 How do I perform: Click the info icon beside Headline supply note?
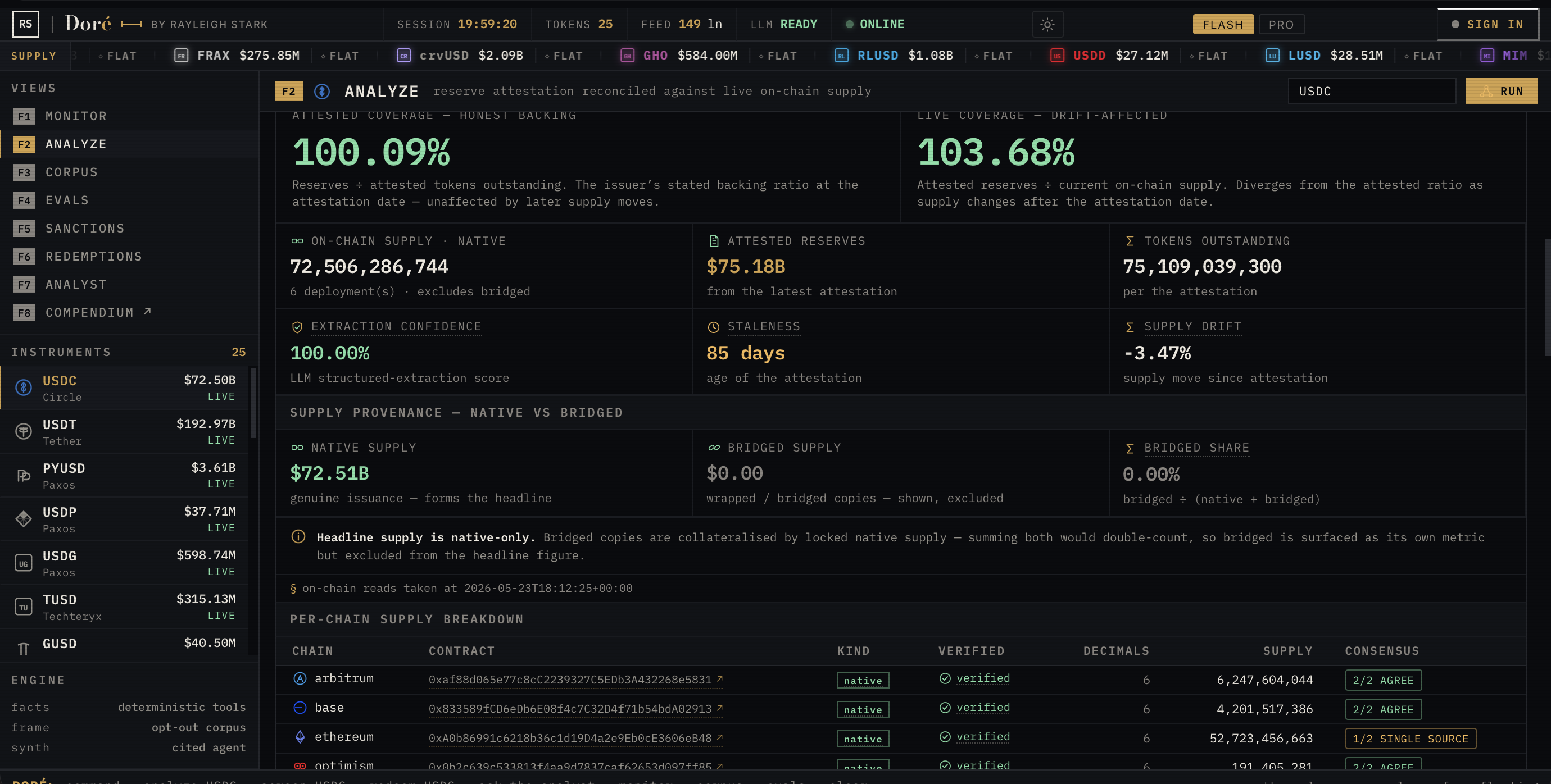point(298,537)
